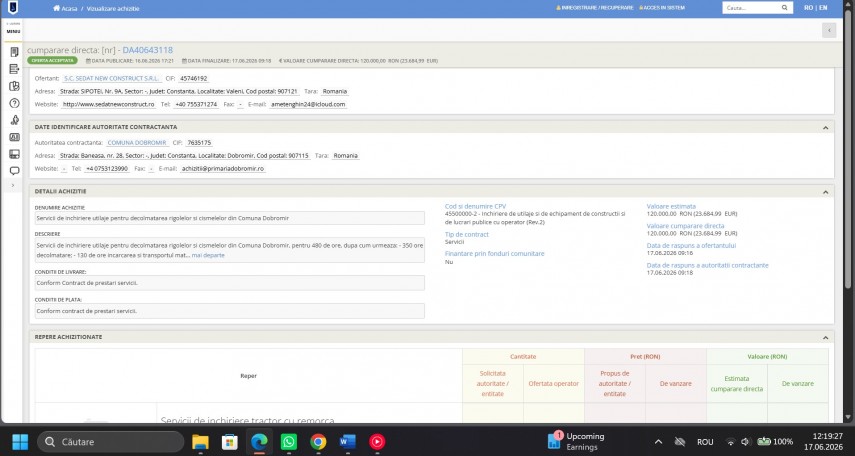The height and width of the screenshot is (456, 855).
Task: Expand the sidebar with the small arrow
Action: tap(13, 185)
